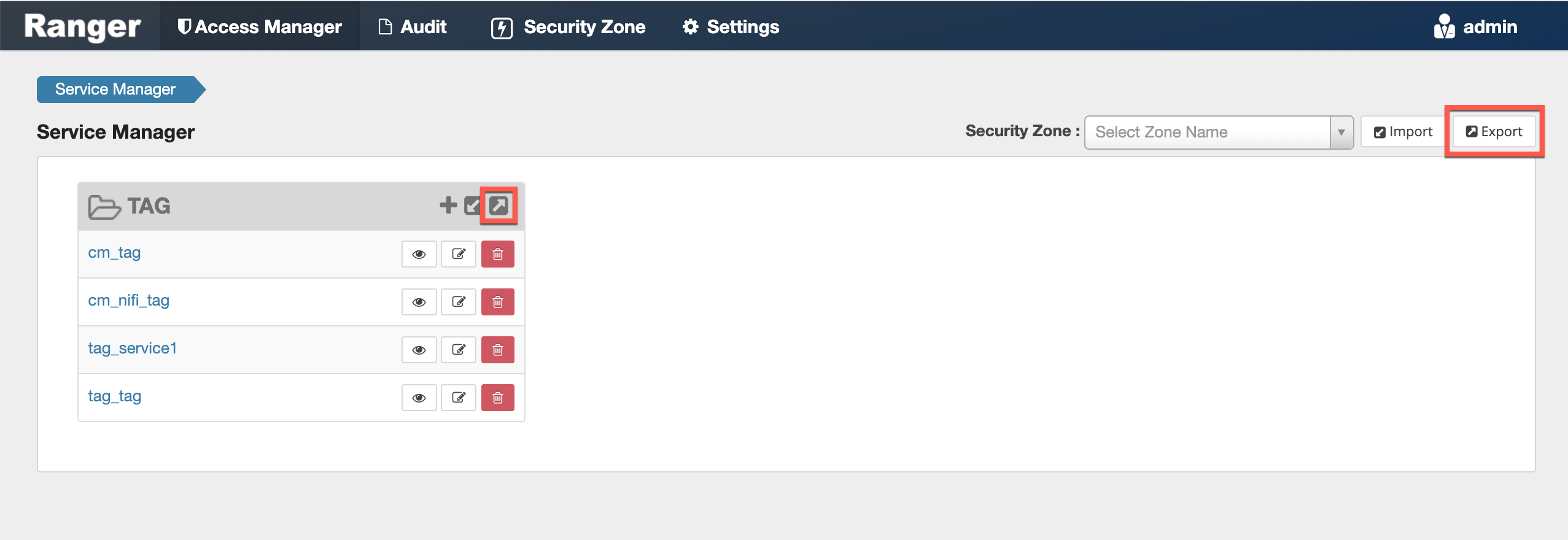This screenshot has height=540, width=1568.
Task: Edit the cm_nifi_tag service
Action: (x=459, y=302)
